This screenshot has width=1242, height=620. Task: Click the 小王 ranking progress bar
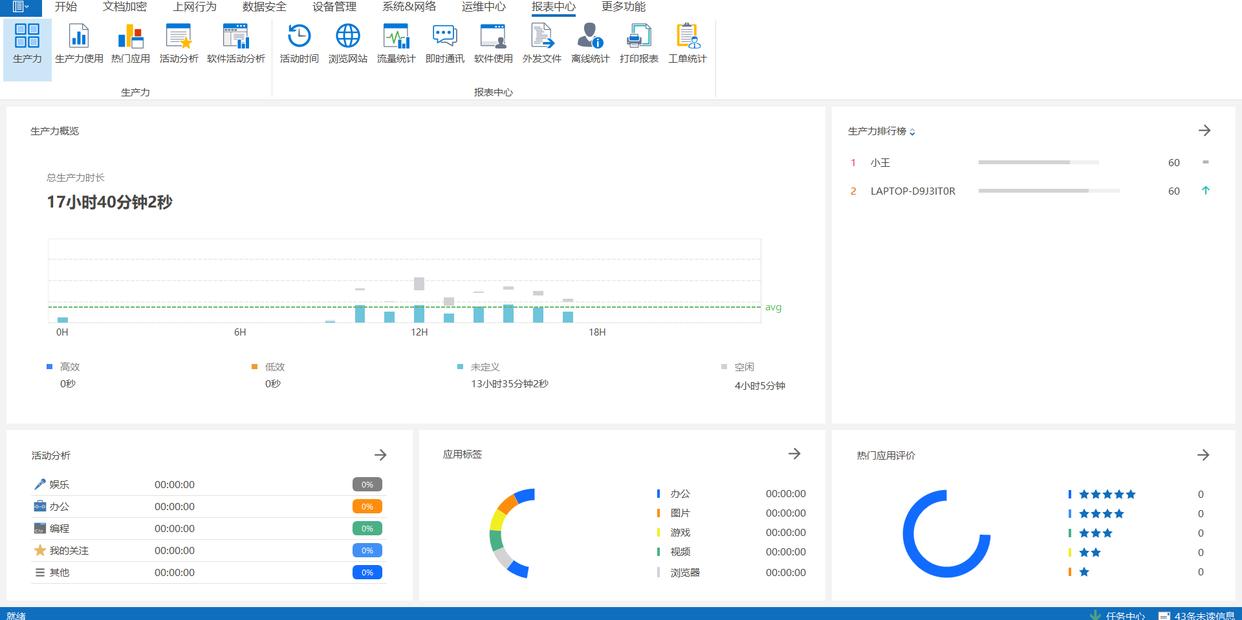point(1038,162)
